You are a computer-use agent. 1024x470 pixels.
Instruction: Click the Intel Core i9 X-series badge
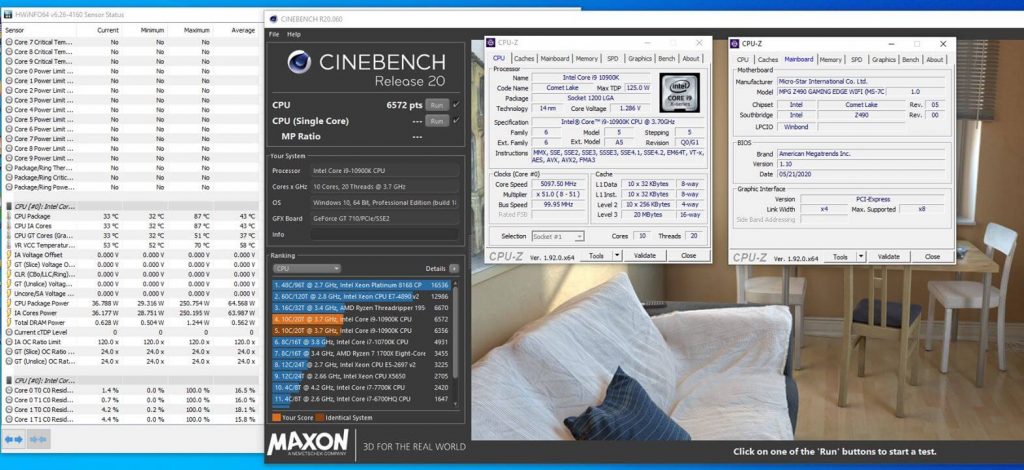click(679, 92)
